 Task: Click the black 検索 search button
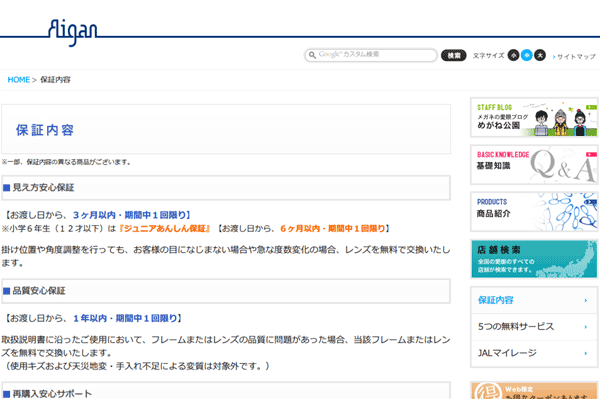tap(453, 55)
